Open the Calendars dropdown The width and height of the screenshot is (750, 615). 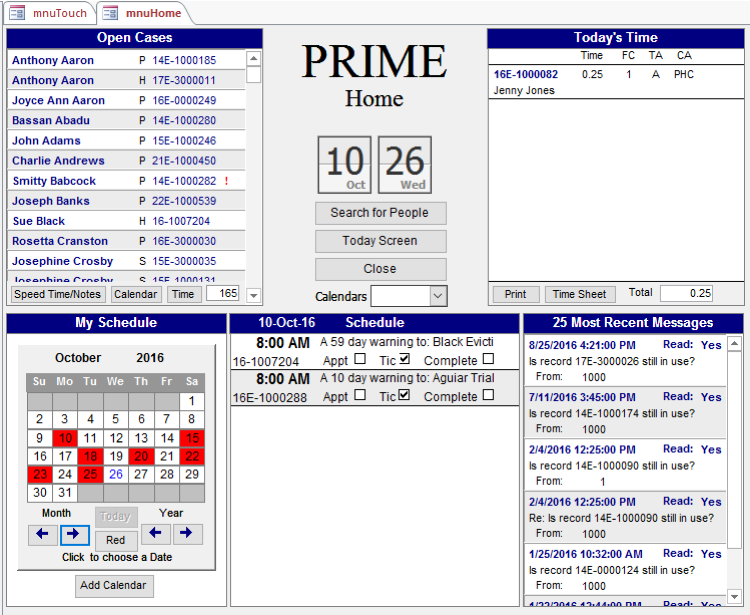coord(437,296)
